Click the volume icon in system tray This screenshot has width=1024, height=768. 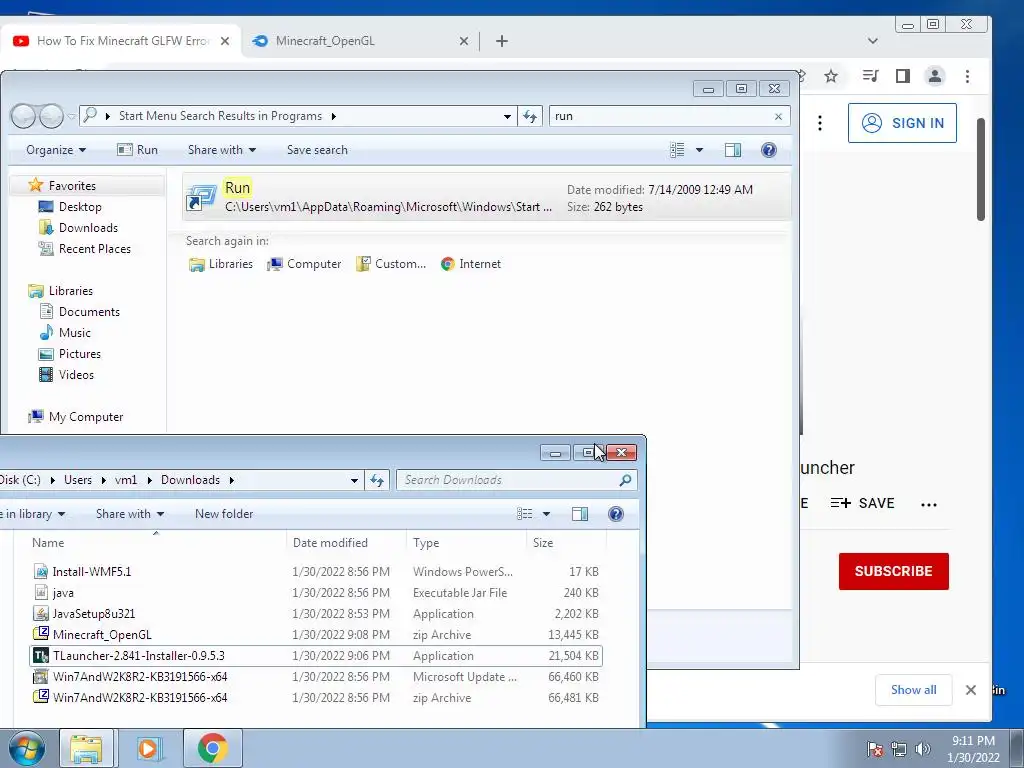[x=923, y=749]
